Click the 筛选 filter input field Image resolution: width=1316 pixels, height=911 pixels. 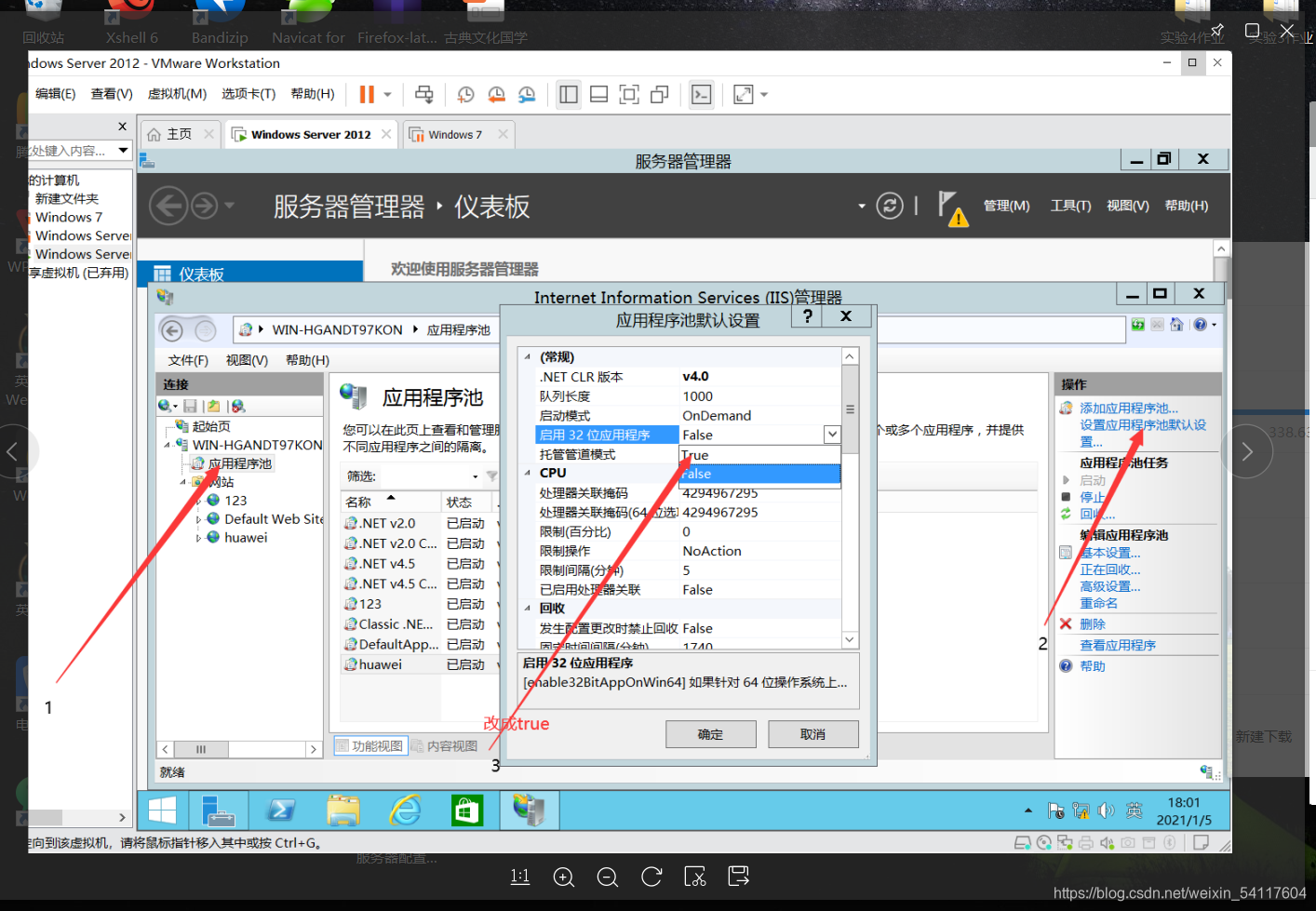(423, 476)
